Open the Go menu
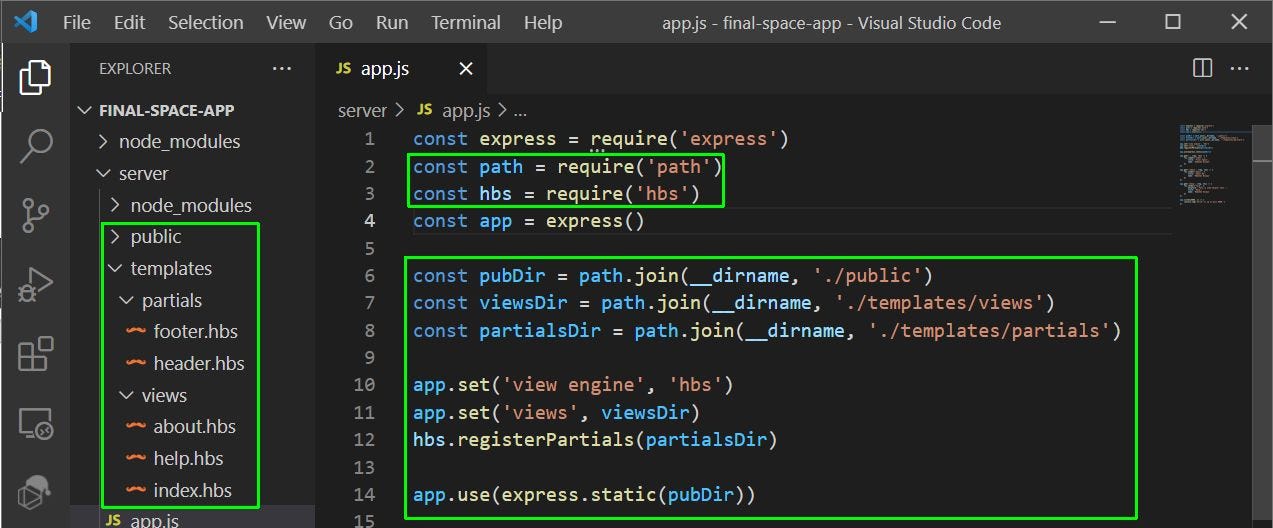The width and height of the screenshot is (1273, 528). point(341,22)
